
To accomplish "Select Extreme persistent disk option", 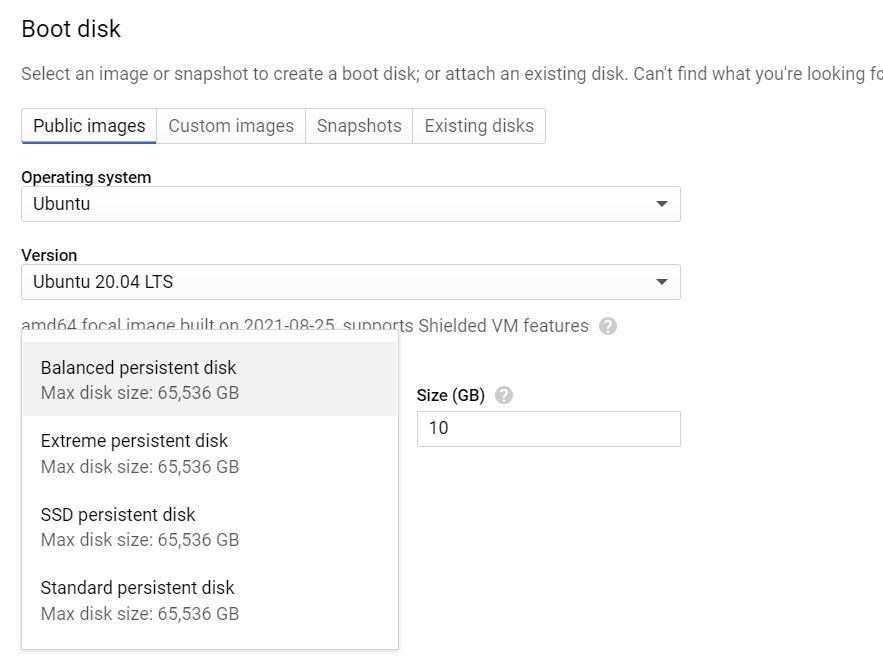I will pyautogui.click(x=210, y=453).
